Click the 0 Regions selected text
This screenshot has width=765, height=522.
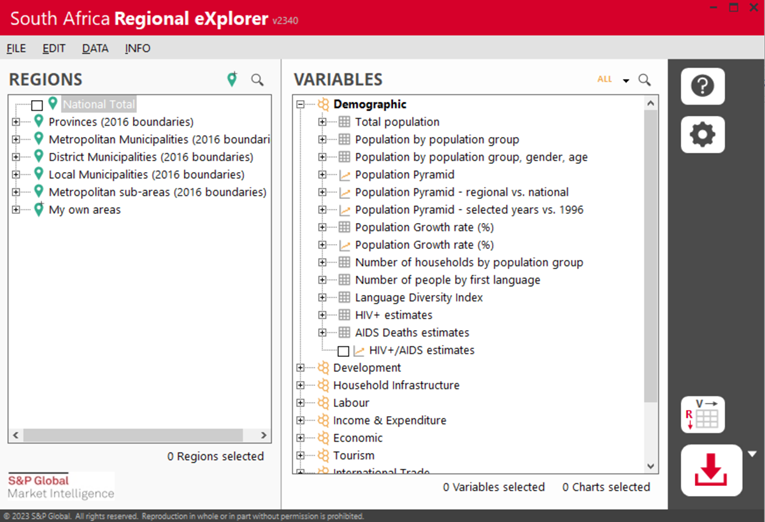[216, 456]
